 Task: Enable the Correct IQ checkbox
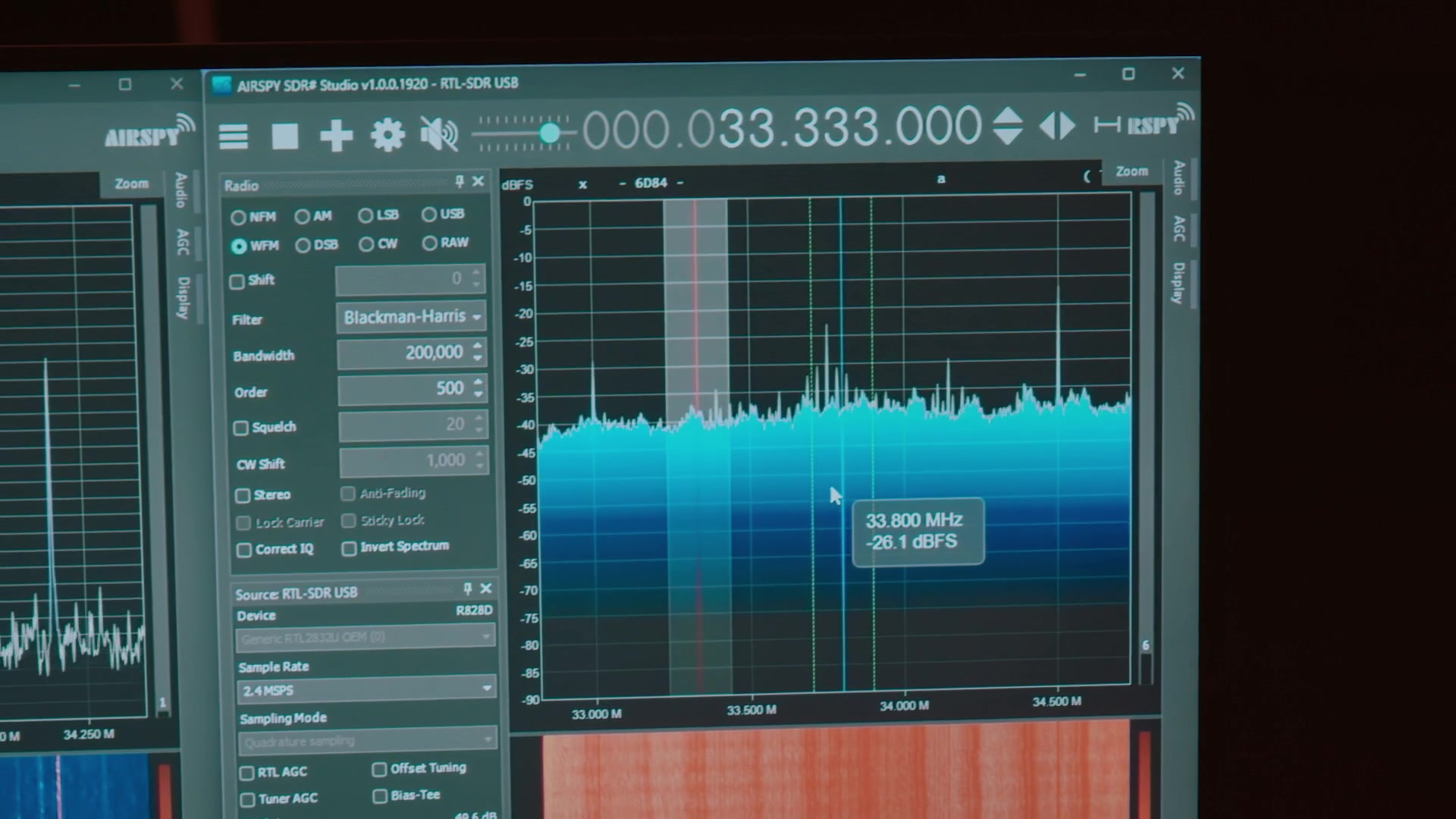point(244,550)
